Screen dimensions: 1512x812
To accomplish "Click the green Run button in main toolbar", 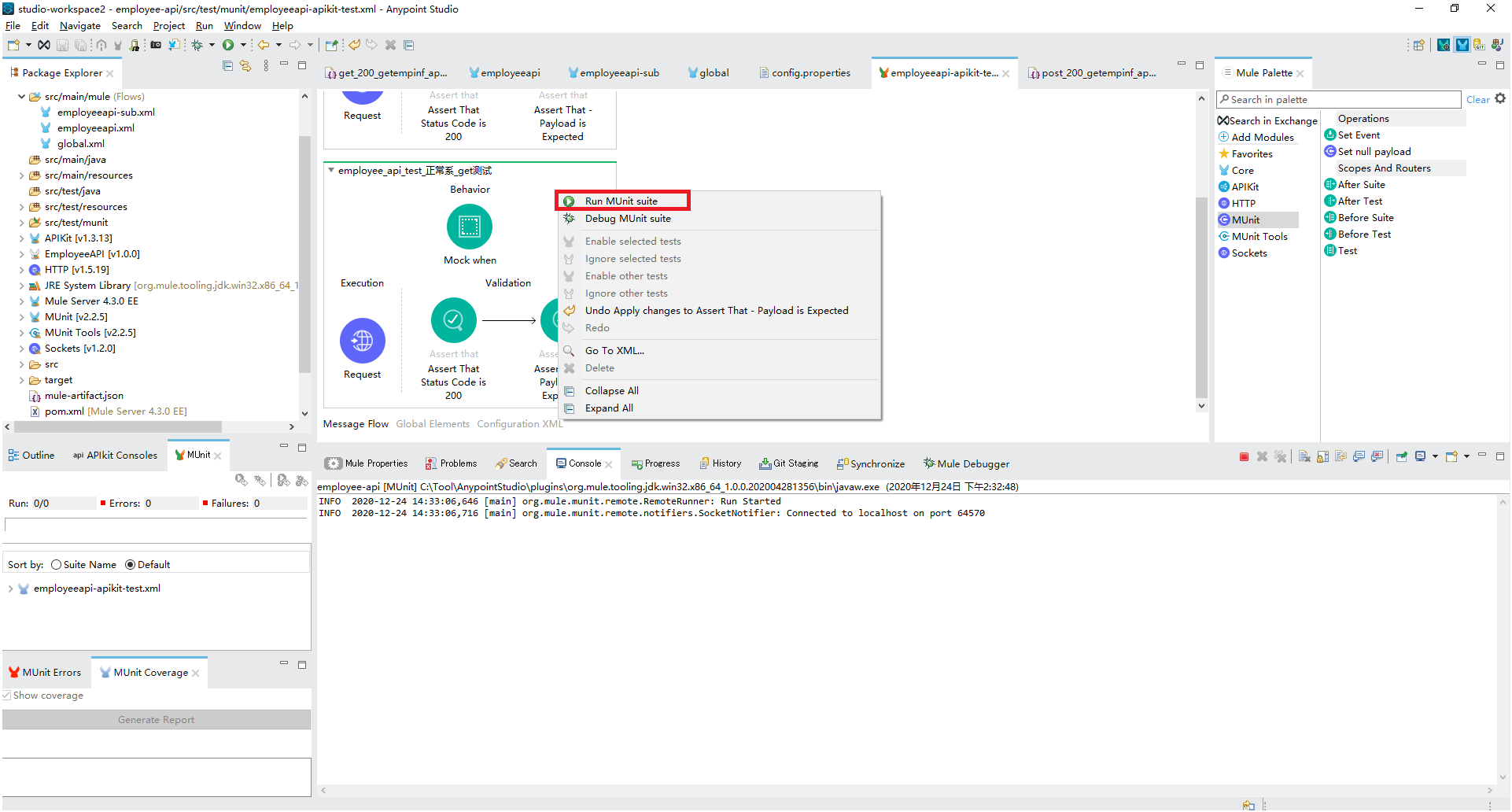I will click(x=228, y=45).
